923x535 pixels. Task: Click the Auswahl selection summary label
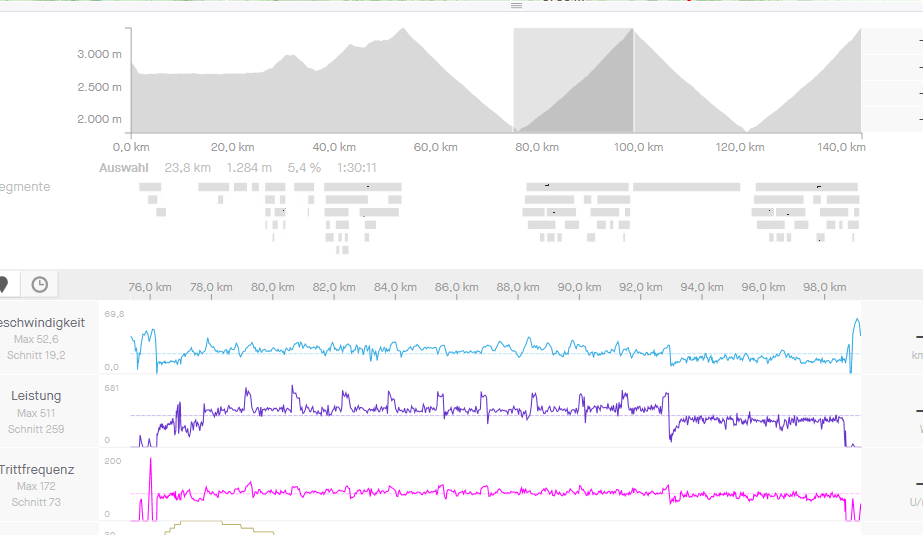(x=123, y=168)
